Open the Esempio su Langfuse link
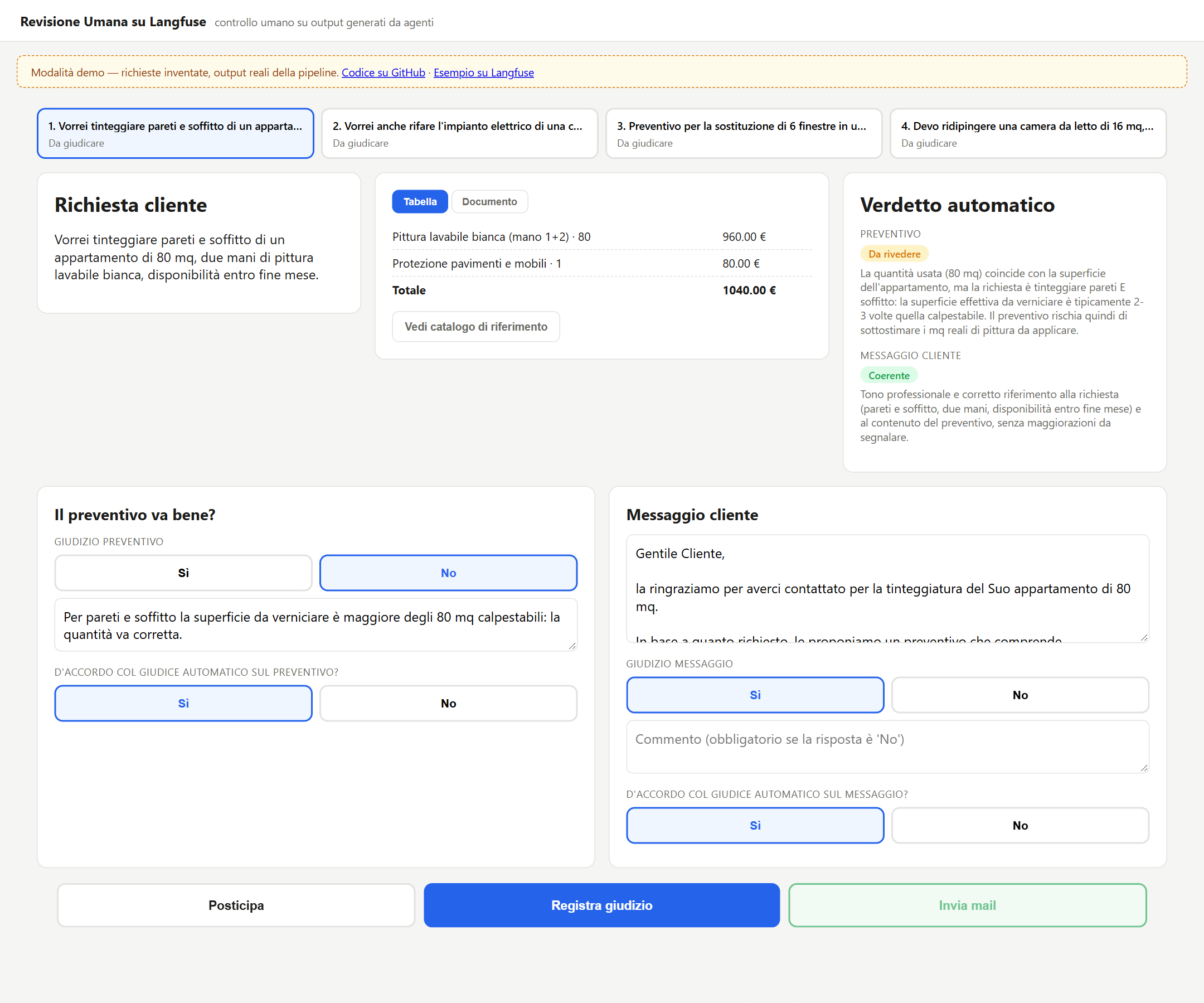The height and width of the screenshot is (1003, 1204). point(483,72)
